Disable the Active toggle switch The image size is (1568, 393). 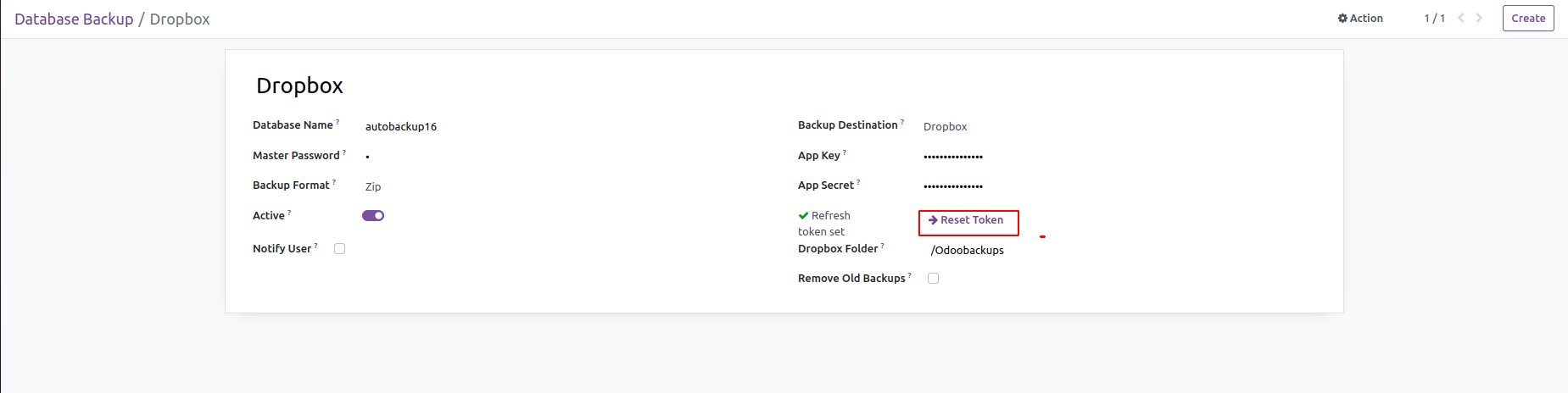click(x=373, y=216)
